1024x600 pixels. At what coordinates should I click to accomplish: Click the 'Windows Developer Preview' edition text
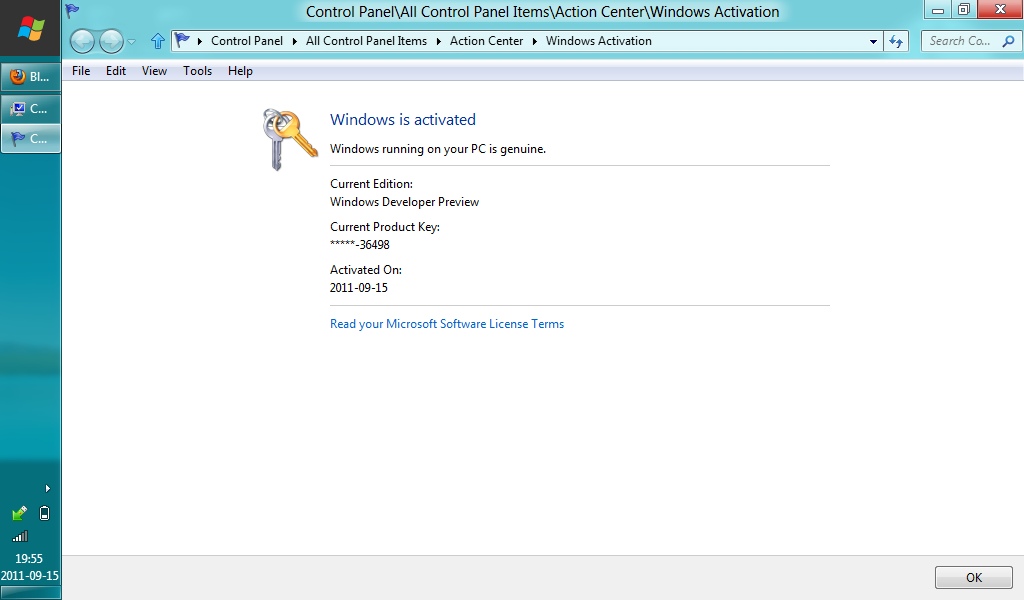tap(404, 202)
